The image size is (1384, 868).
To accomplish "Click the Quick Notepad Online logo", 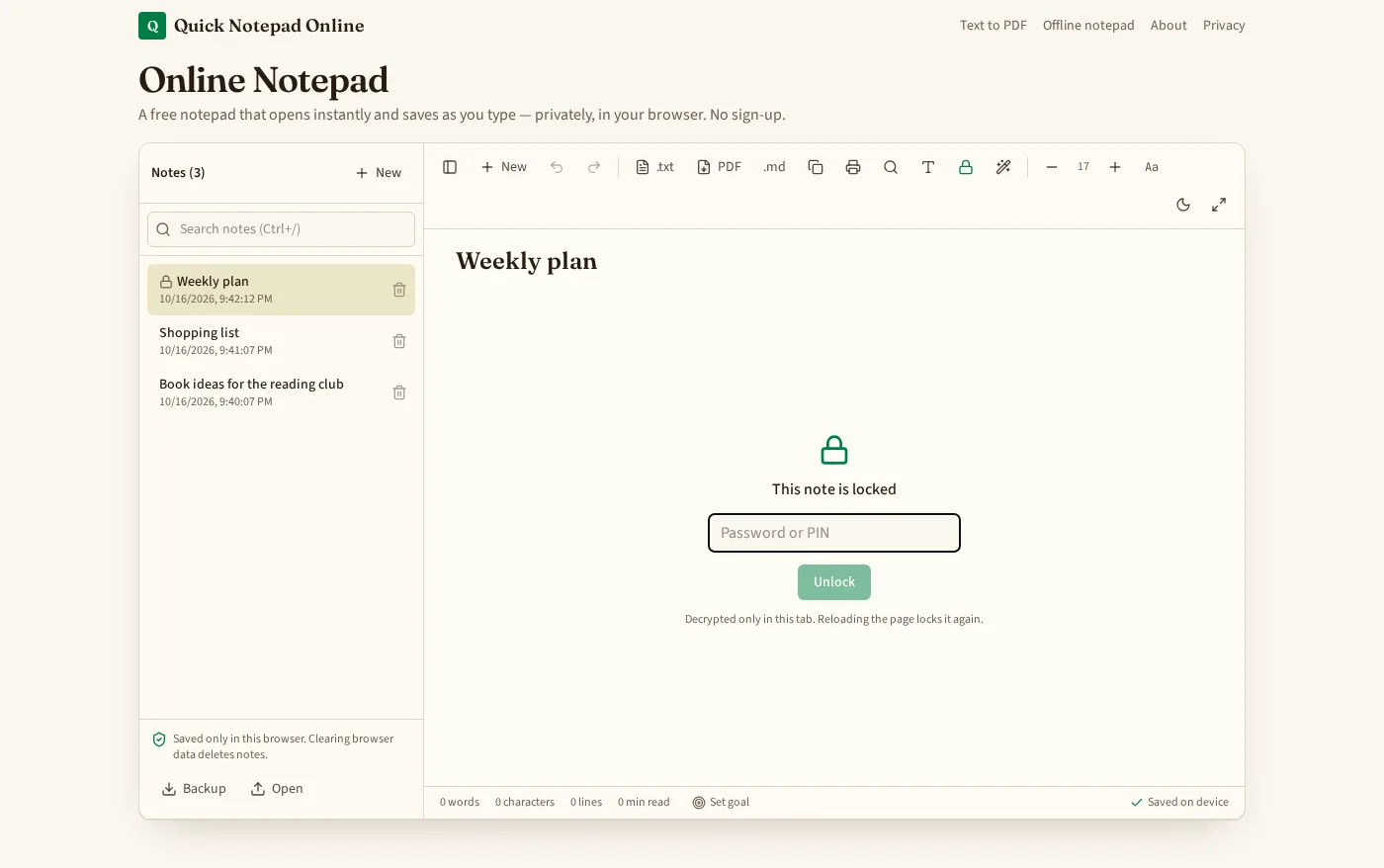I will coord(251,26).
